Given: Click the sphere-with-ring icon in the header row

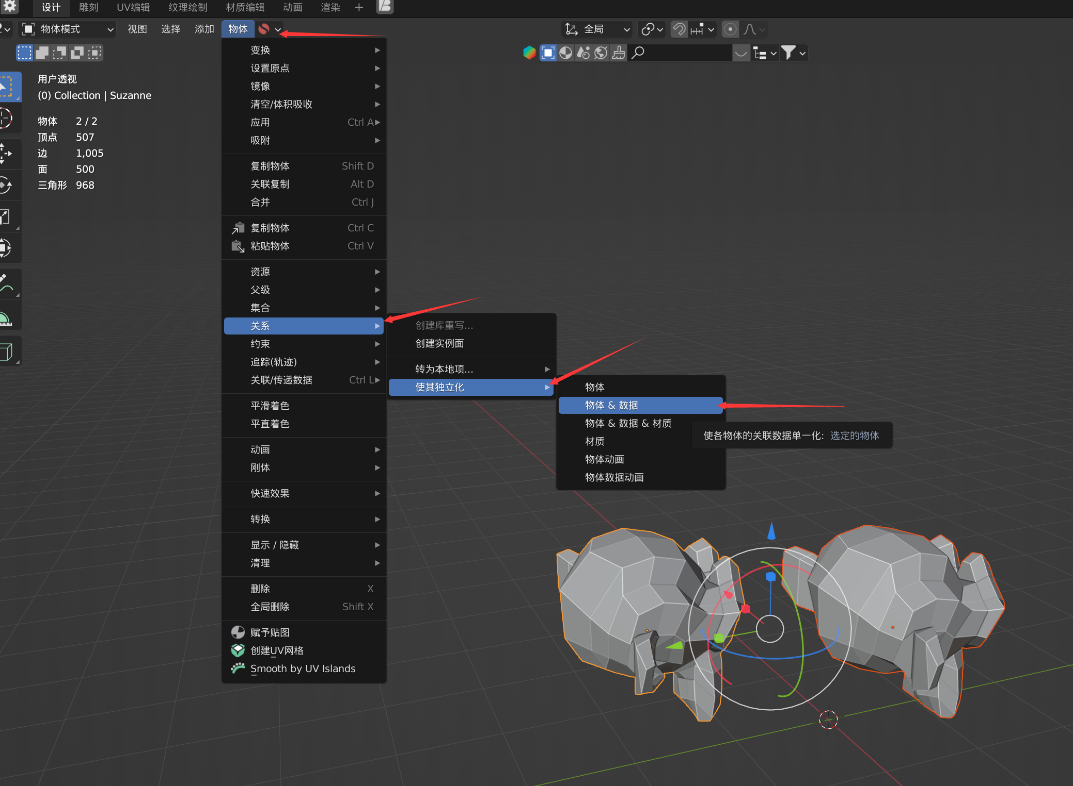Looking at the screenshot, I should click(x=583, y=53).
